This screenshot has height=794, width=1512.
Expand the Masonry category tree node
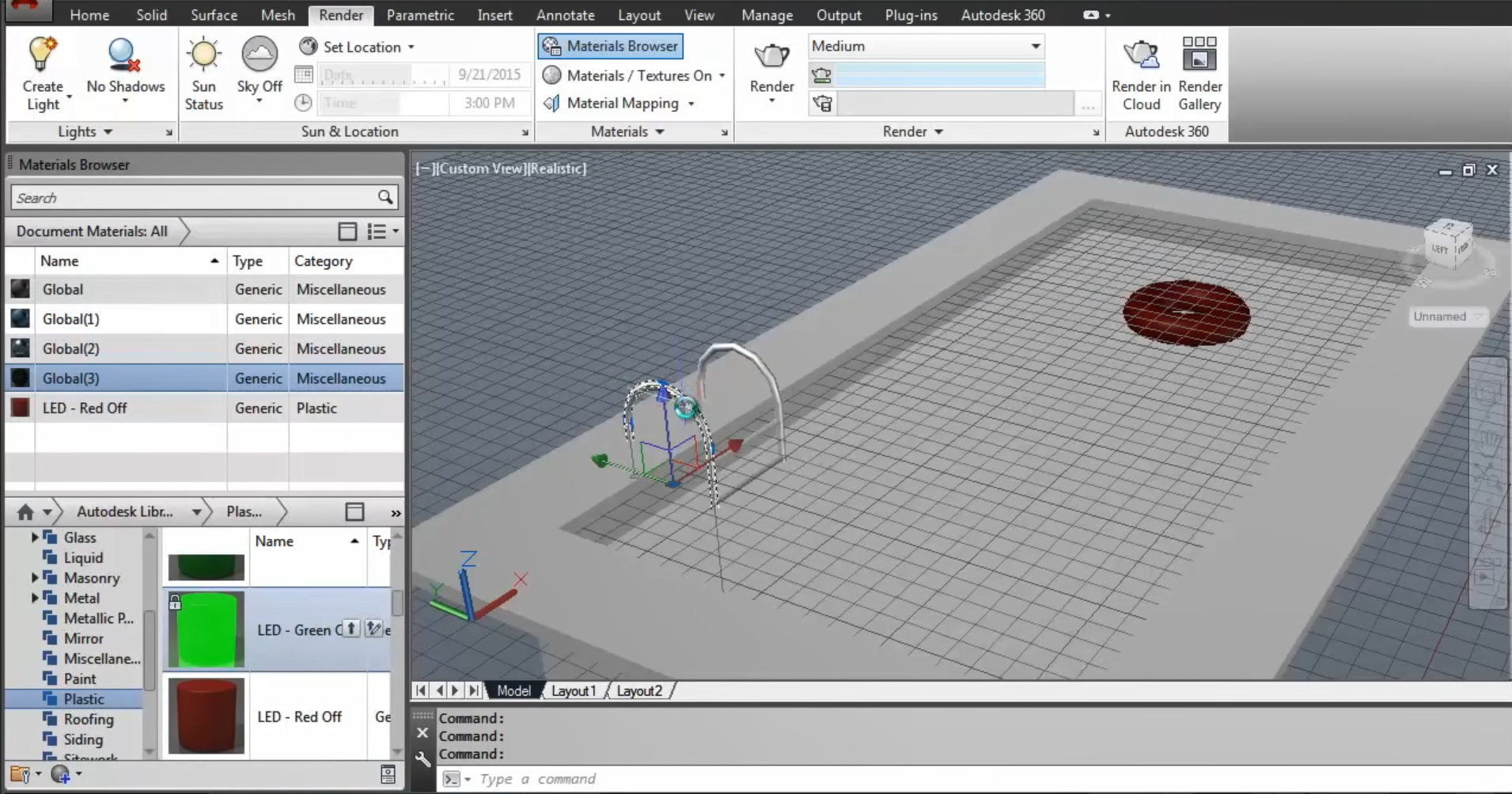click(x=35, y=578)
